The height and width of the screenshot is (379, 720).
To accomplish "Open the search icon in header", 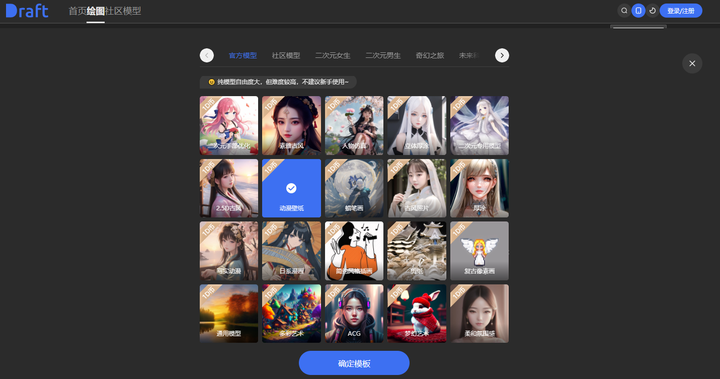I will point(624,11).
